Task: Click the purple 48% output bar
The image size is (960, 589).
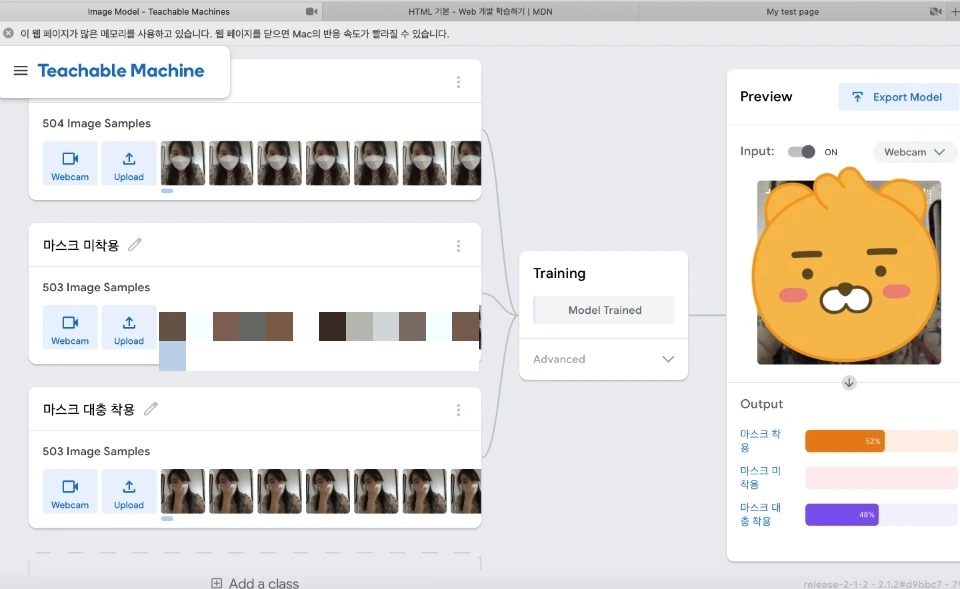Action: [x=841, y=515]
